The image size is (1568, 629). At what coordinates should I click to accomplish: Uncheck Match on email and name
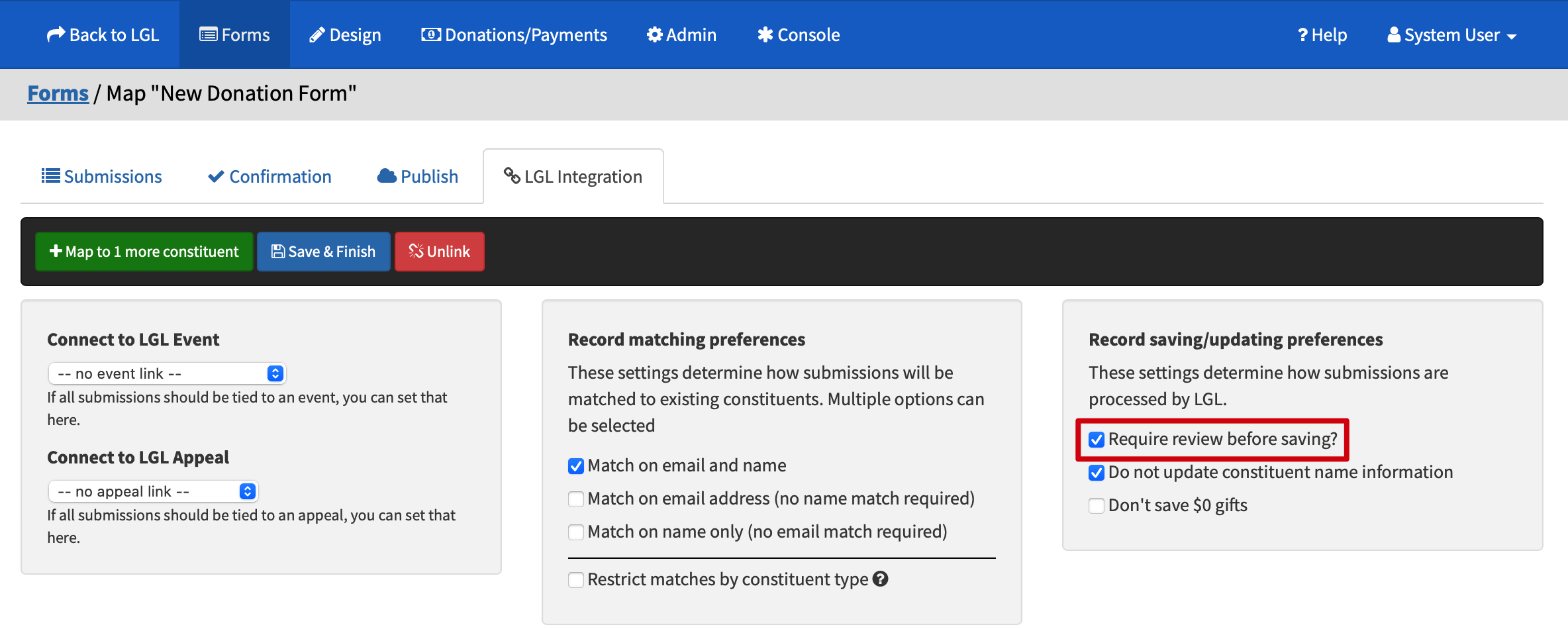(x=575, y=466)
